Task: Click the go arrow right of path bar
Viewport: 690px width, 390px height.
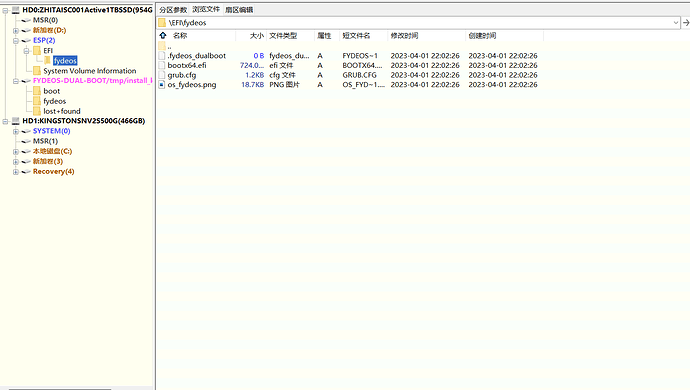Action: pos(686,22)
